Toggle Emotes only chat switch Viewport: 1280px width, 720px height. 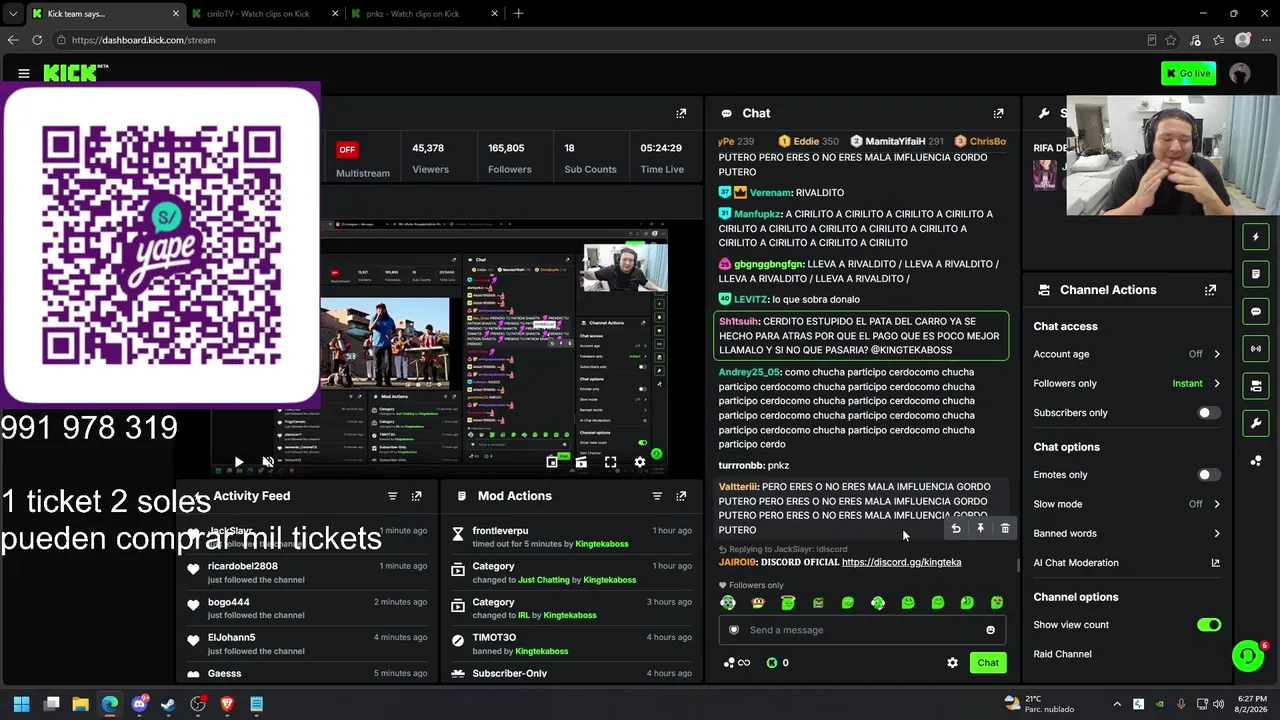[x=1209, y=475]
